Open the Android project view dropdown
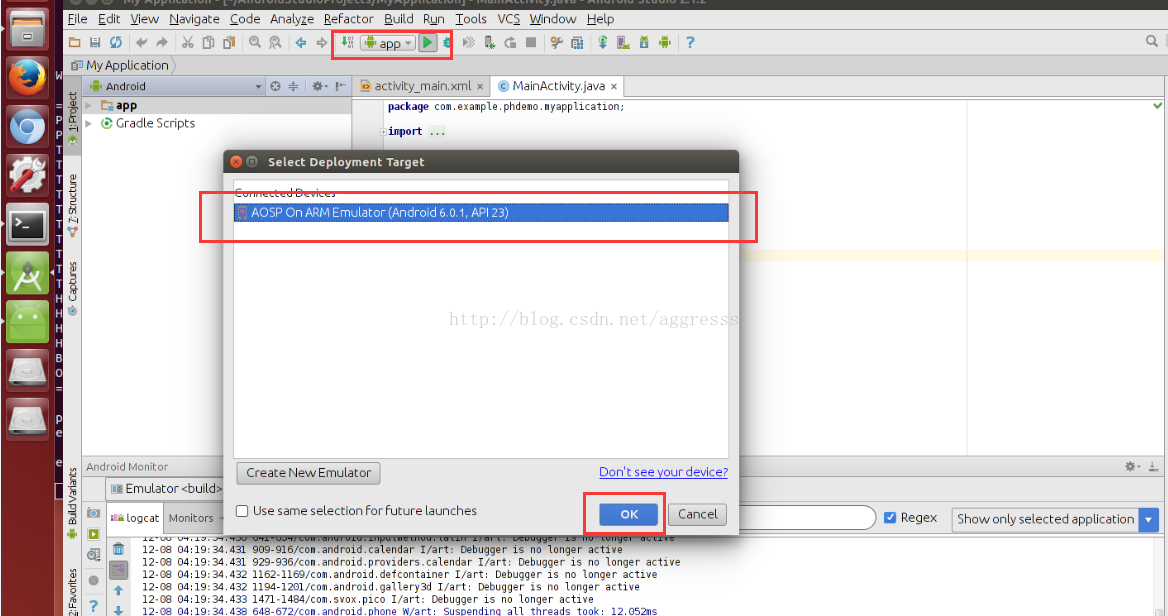The height and width of the screenshot is (616, 1168). tap(176, 86)
